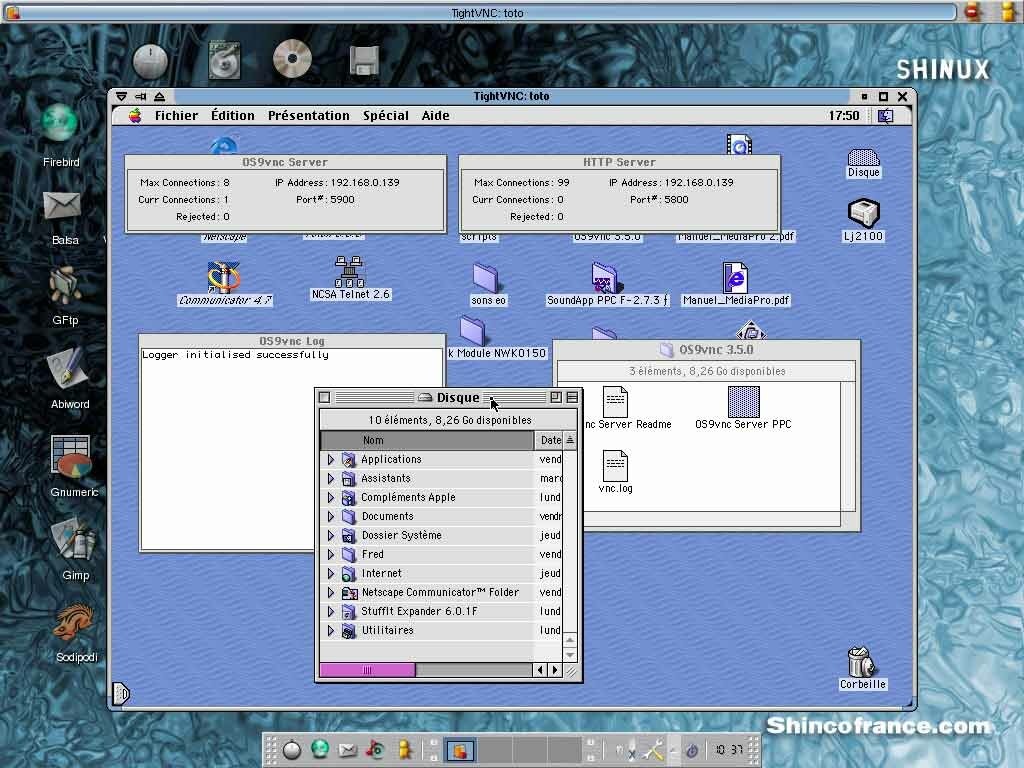Image resolution: width=1024 pixels, height=768 pixels.
Task: Click the Disque window close box
Action: [325, 397]
